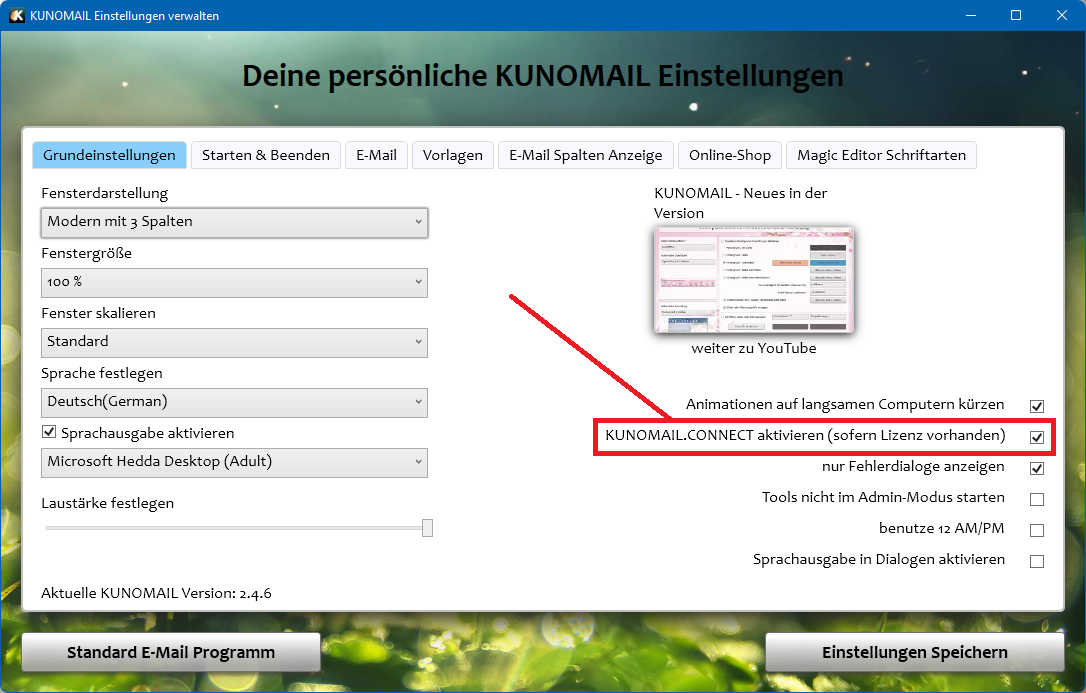
Task: Open the Fenster skalieren Standard dropdown
Action: pos(234,342)
